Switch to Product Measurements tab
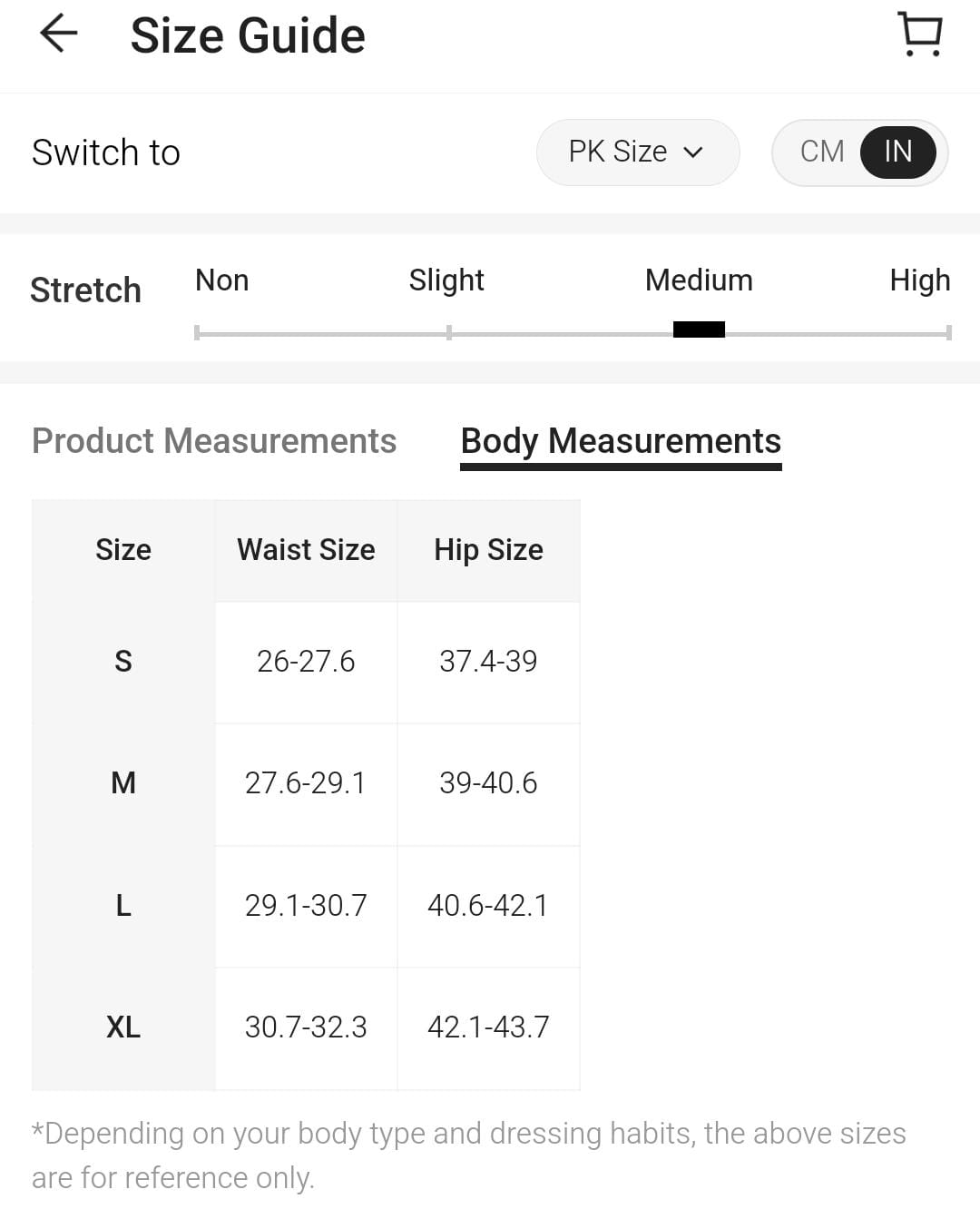The width and height of the screenshot is (980, 1219). [x=214, y=441]
